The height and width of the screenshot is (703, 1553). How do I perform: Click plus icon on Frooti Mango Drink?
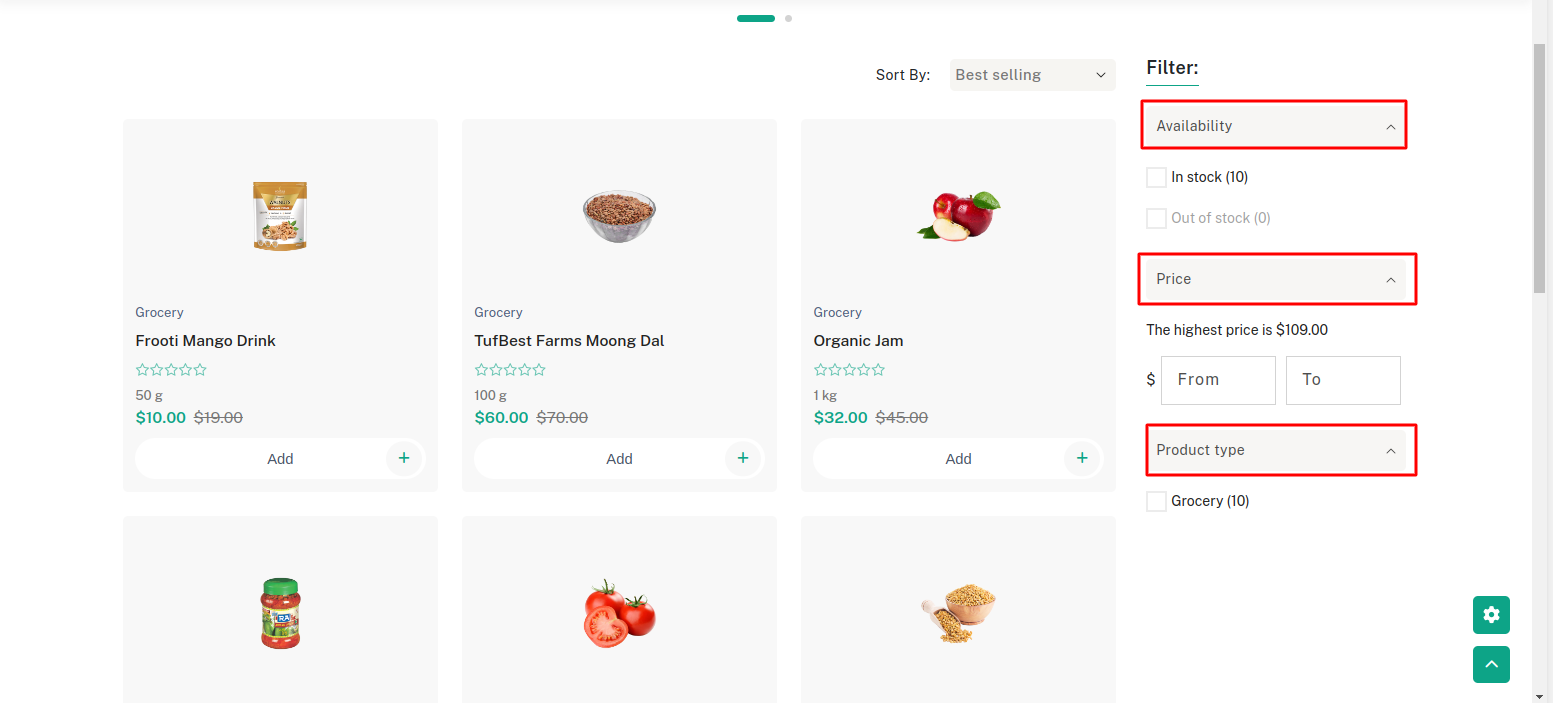click(x=404, y=458)
